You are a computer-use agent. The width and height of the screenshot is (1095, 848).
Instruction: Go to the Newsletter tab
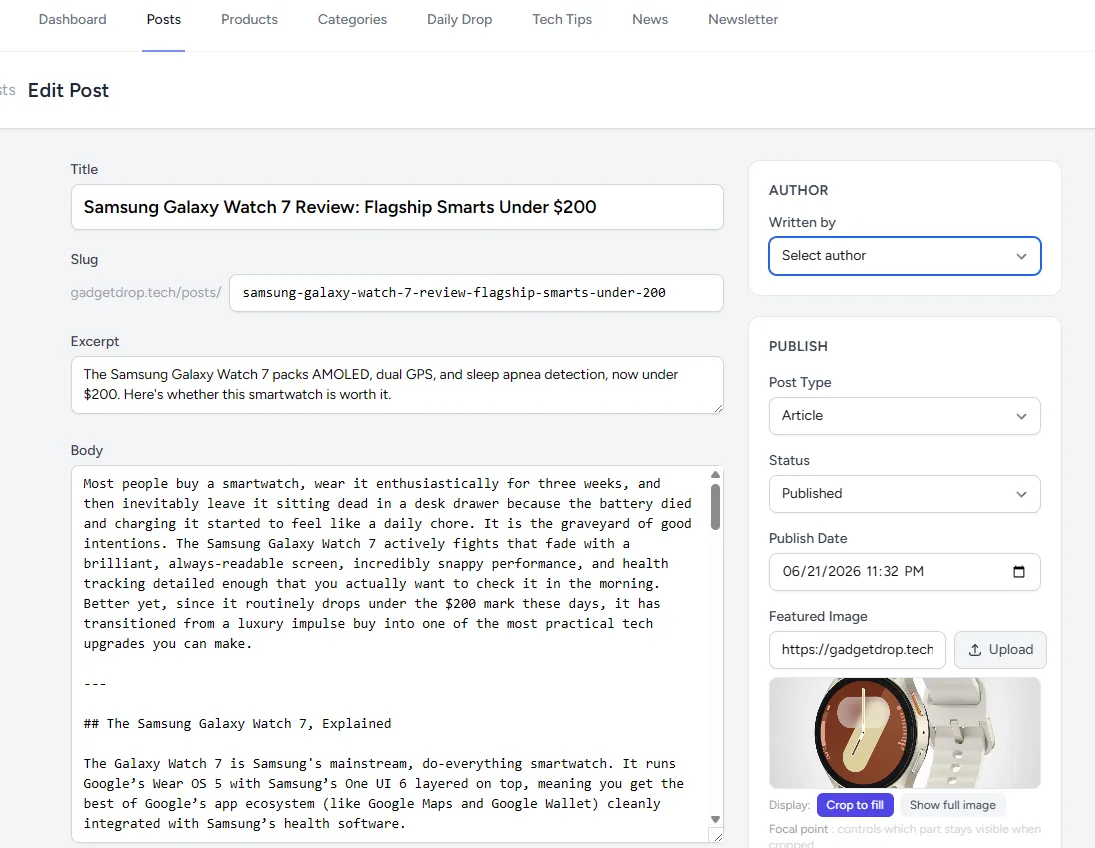point(743,20)
